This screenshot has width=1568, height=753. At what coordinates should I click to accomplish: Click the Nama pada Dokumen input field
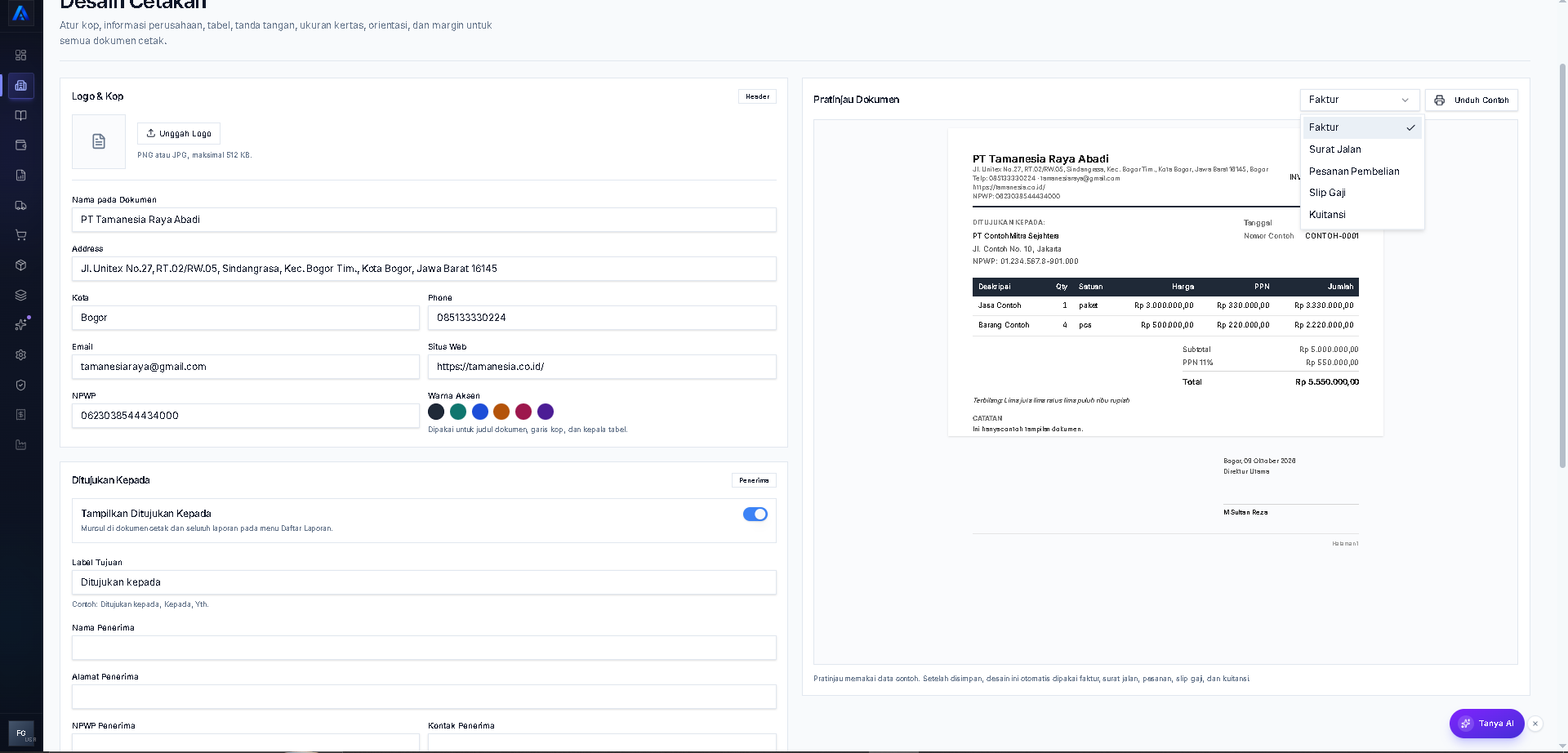point(424,220)
